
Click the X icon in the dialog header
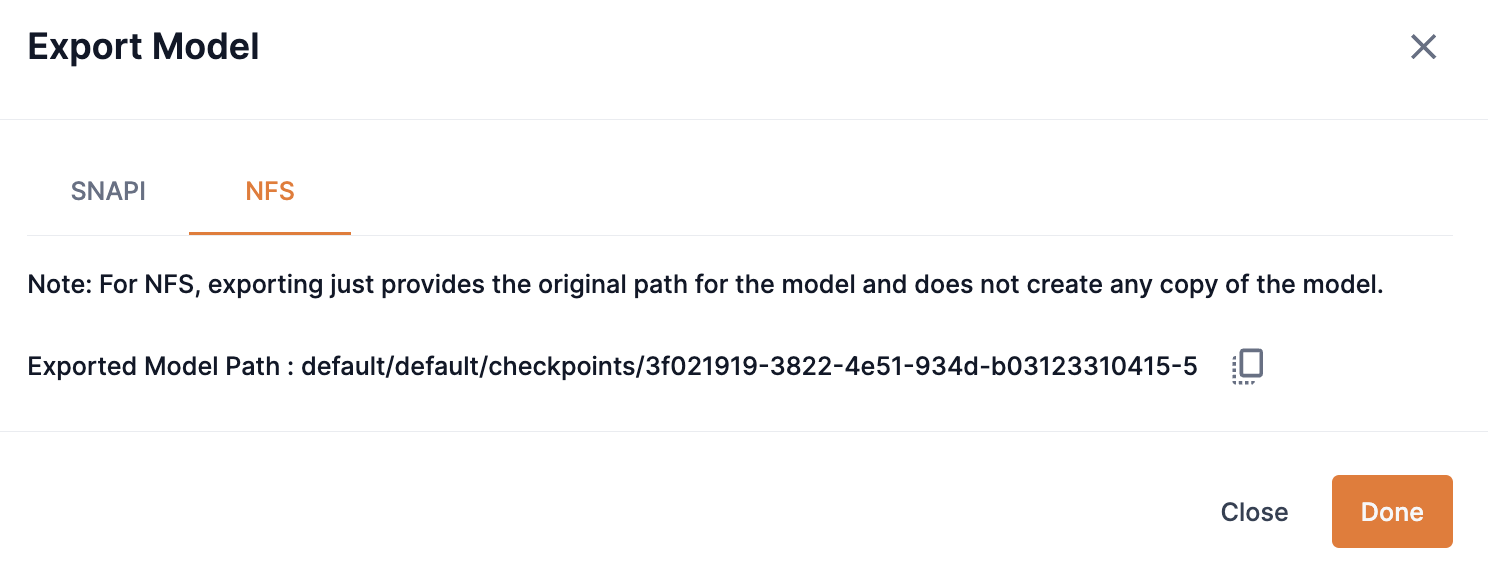[1423, 47]
